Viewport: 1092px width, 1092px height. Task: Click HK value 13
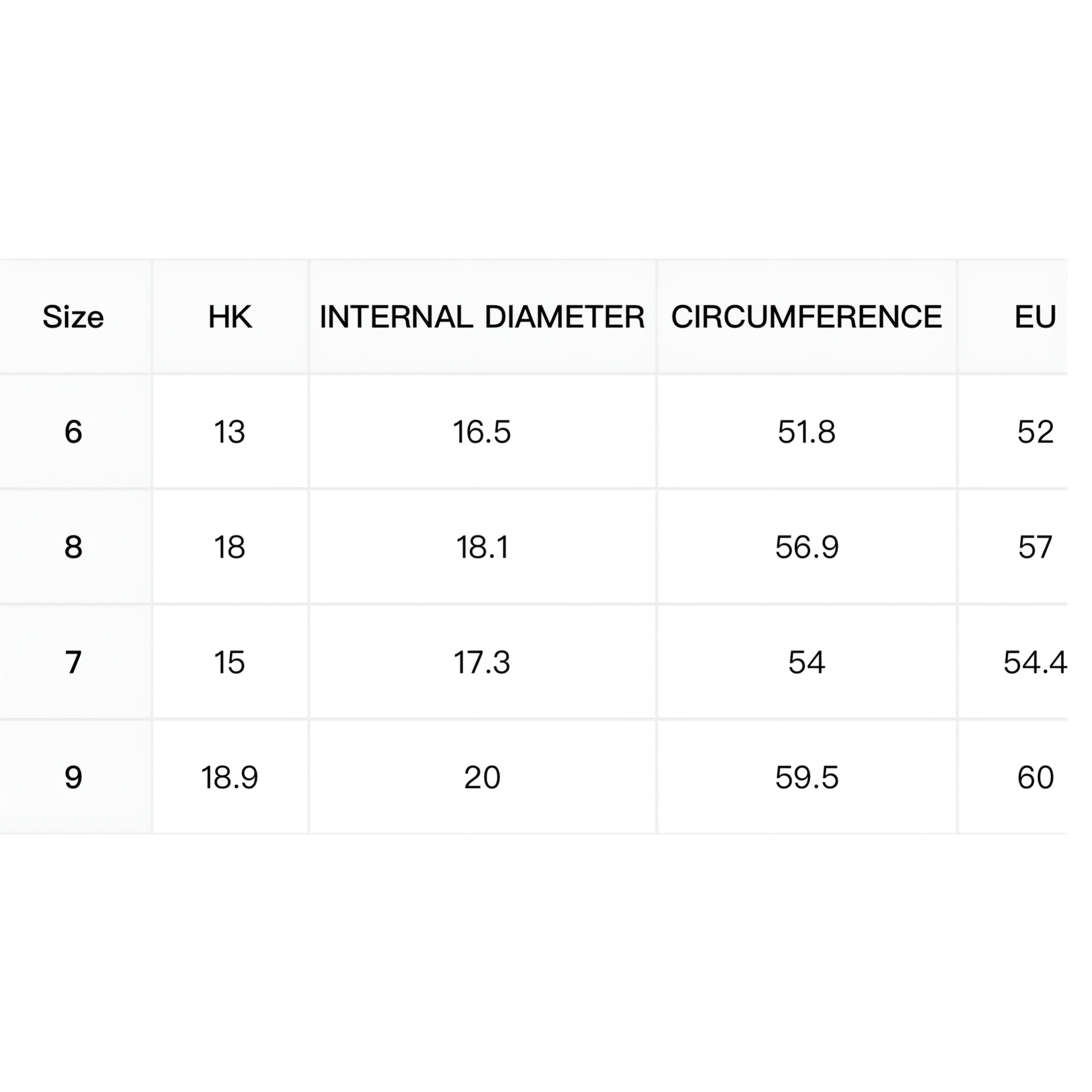(x=229, y=432)
